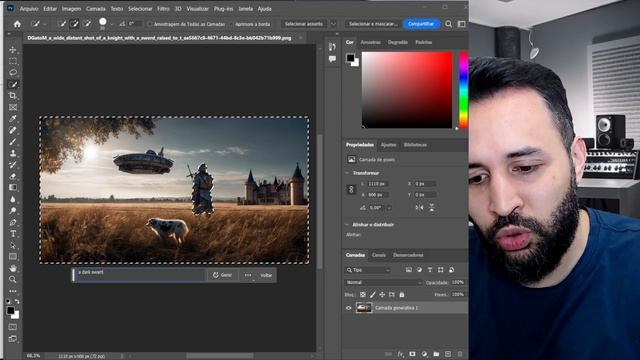Select the Path Selection tool
Screen dimensions: 640x360
click(13, 245)
